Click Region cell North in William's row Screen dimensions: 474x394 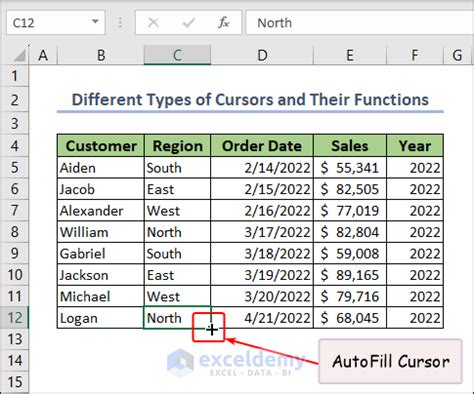click(x=177, y=232)
